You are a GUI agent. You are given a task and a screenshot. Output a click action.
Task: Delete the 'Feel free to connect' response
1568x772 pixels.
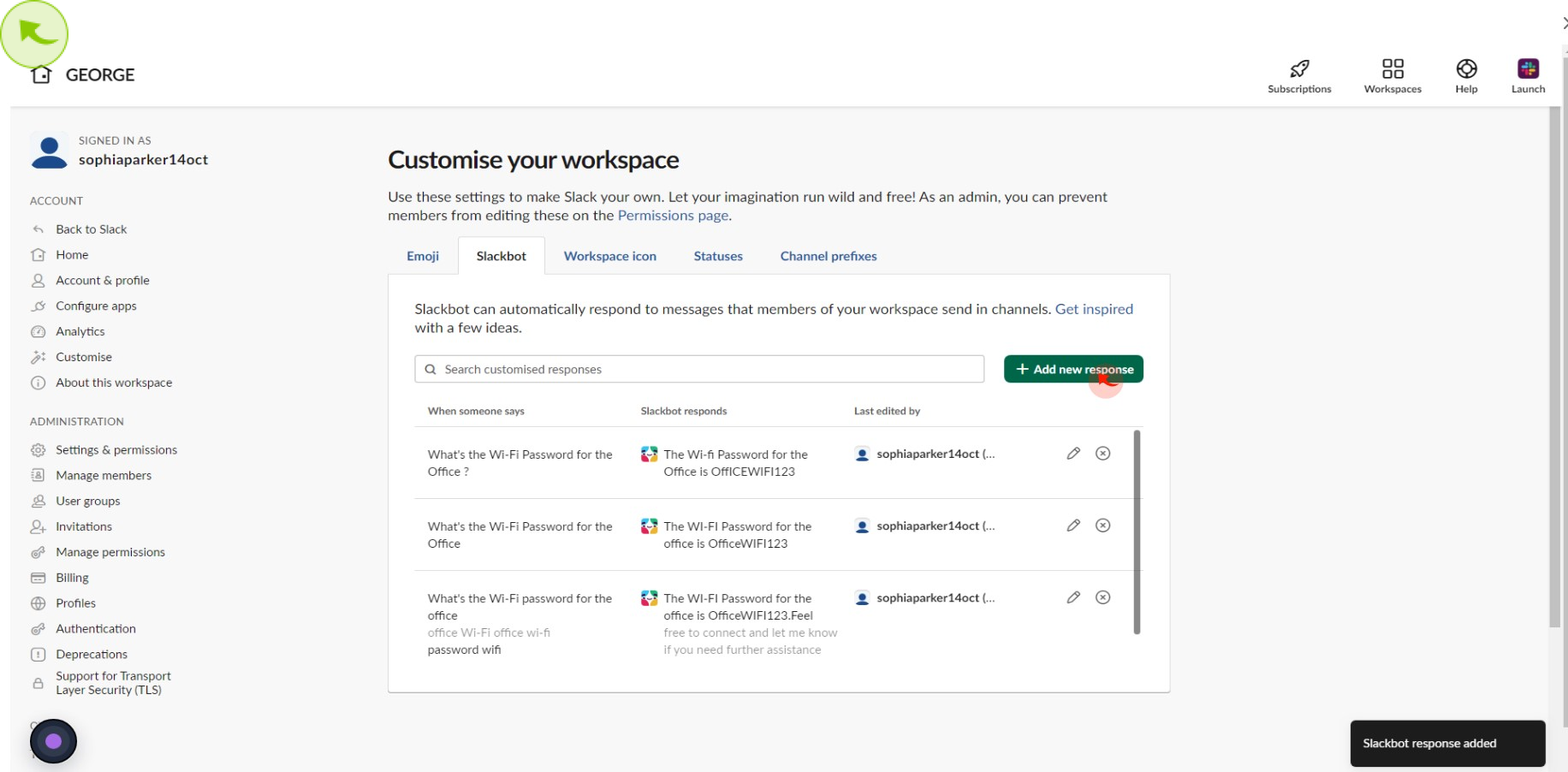[x=1103, y=597]
